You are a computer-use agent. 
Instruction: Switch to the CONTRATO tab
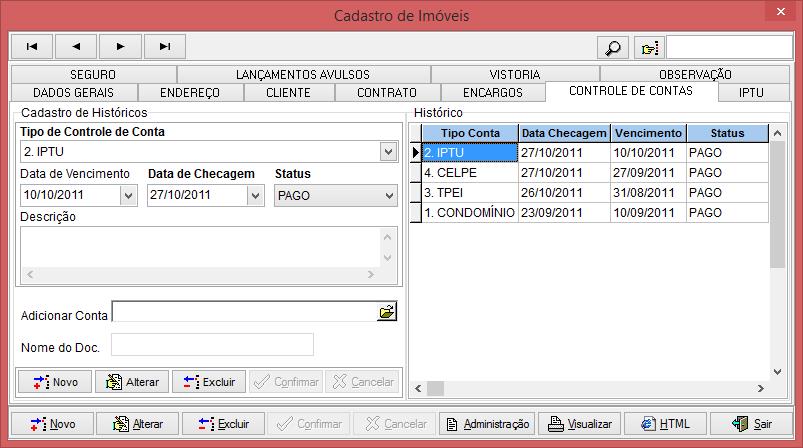(387, 93)
